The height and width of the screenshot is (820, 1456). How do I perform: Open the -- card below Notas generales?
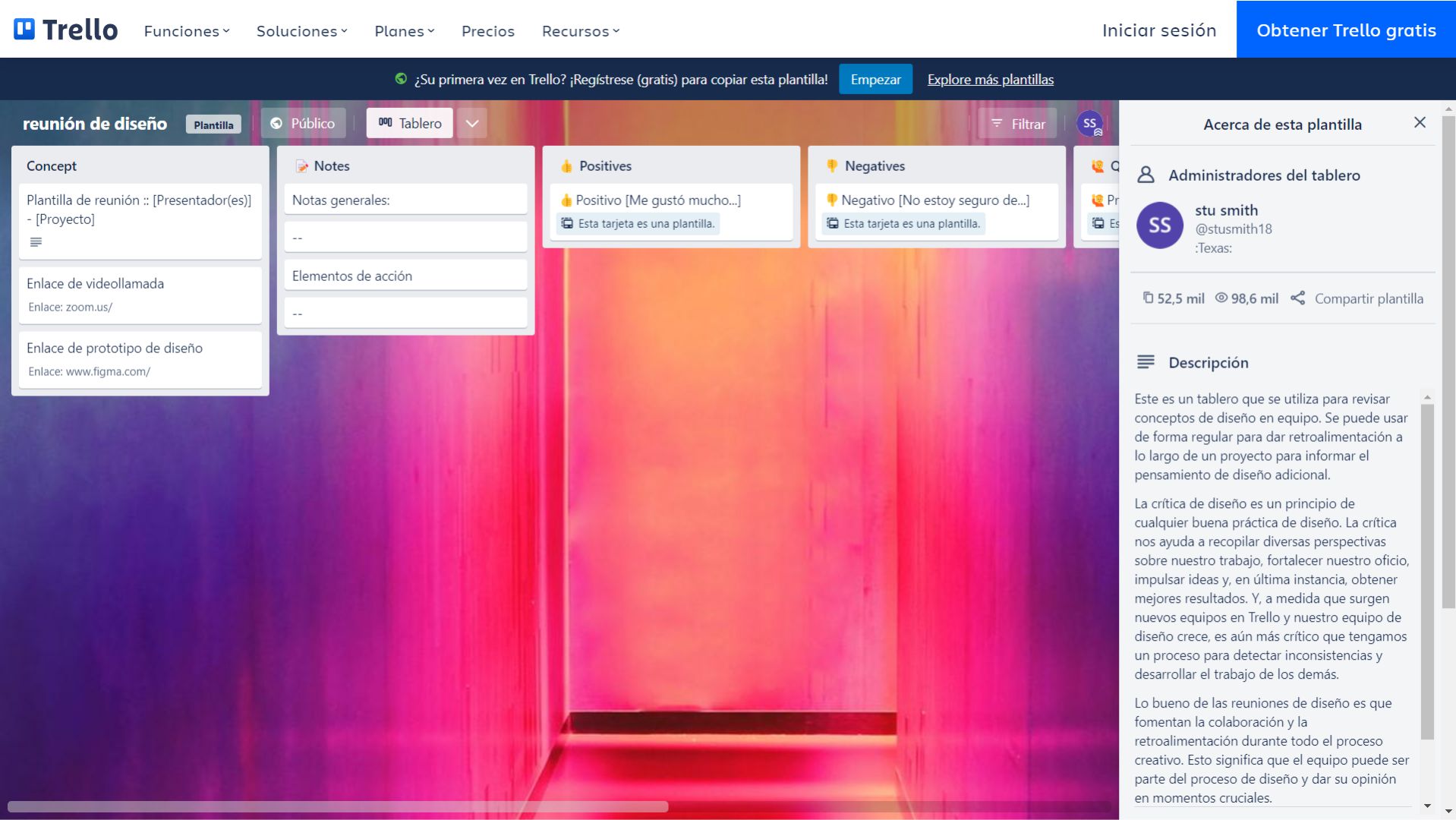pos(406,238)
